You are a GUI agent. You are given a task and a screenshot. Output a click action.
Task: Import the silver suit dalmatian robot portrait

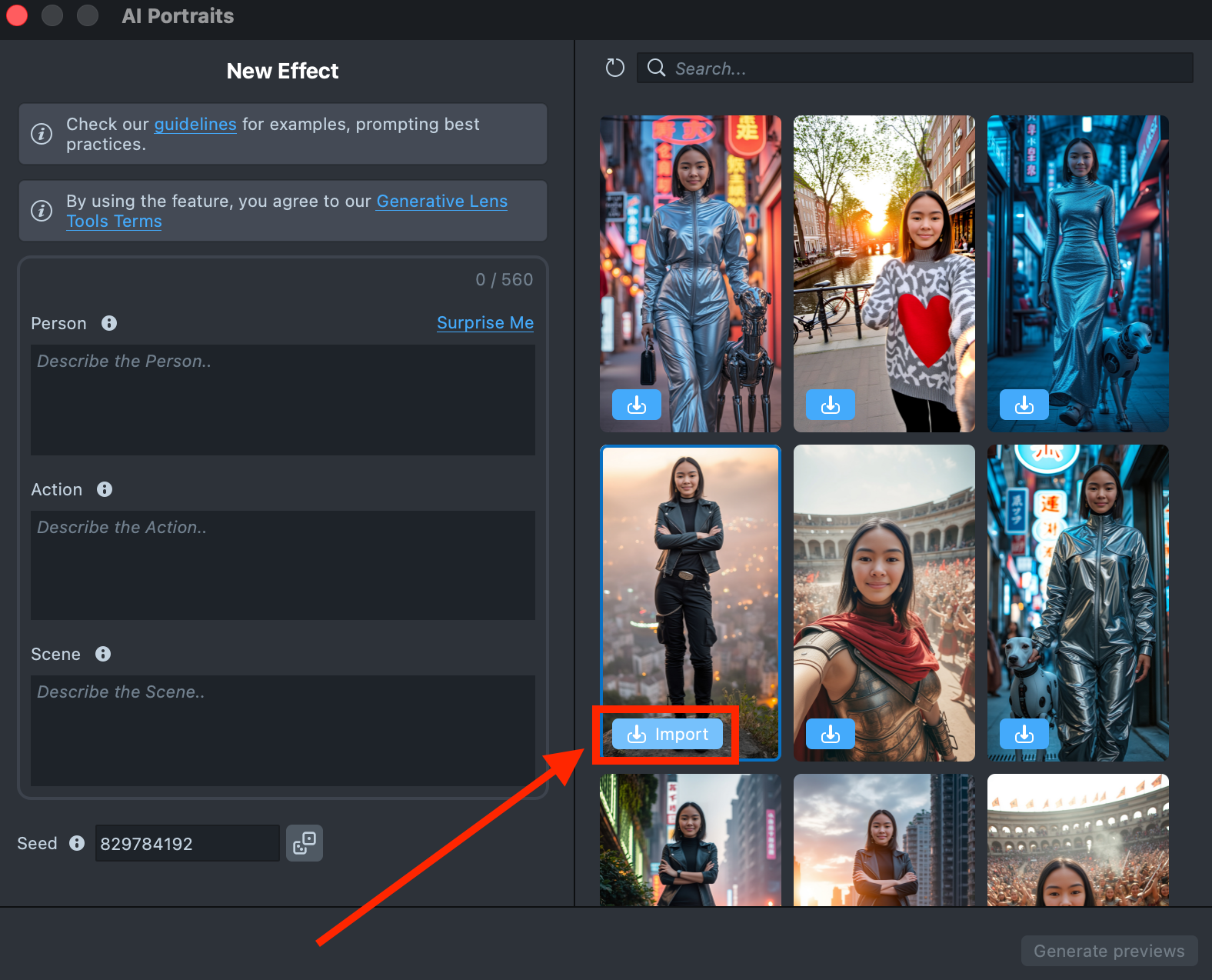1024,734
